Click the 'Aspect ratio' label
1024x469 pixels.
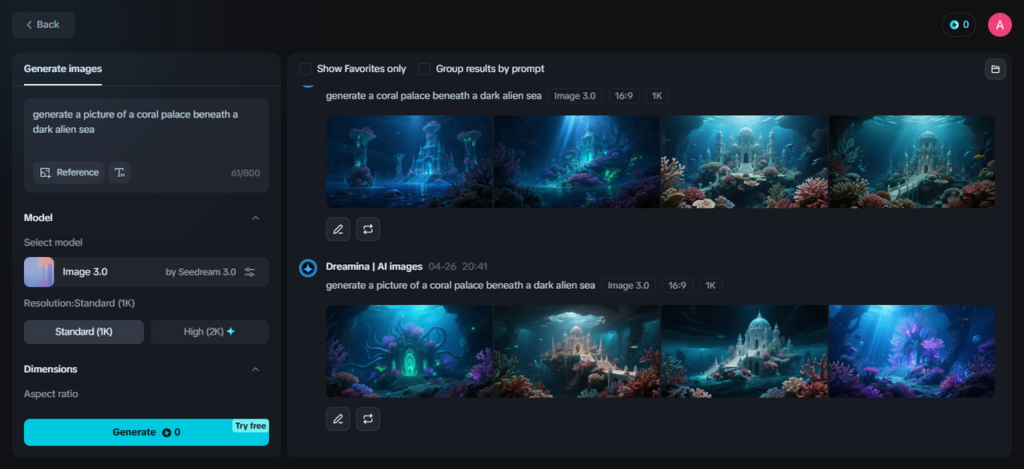coord(51,394)
